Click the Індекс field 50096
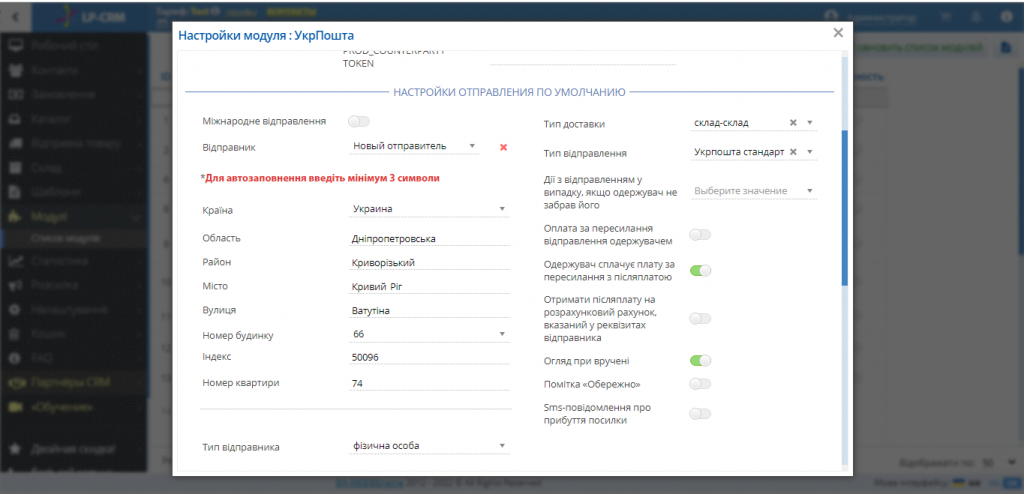 click(428, 357)
